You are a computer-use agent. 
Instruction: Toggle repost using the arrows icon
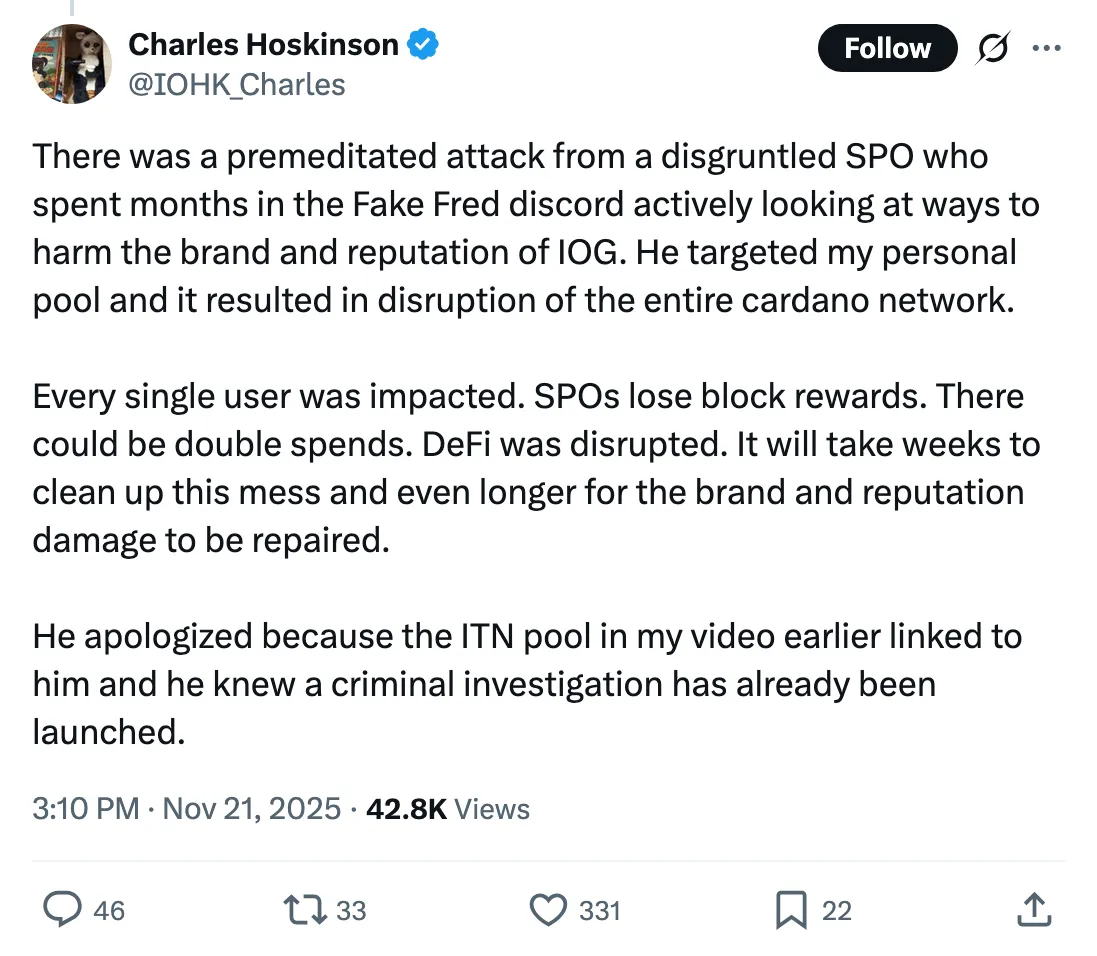tap(301, 909)
